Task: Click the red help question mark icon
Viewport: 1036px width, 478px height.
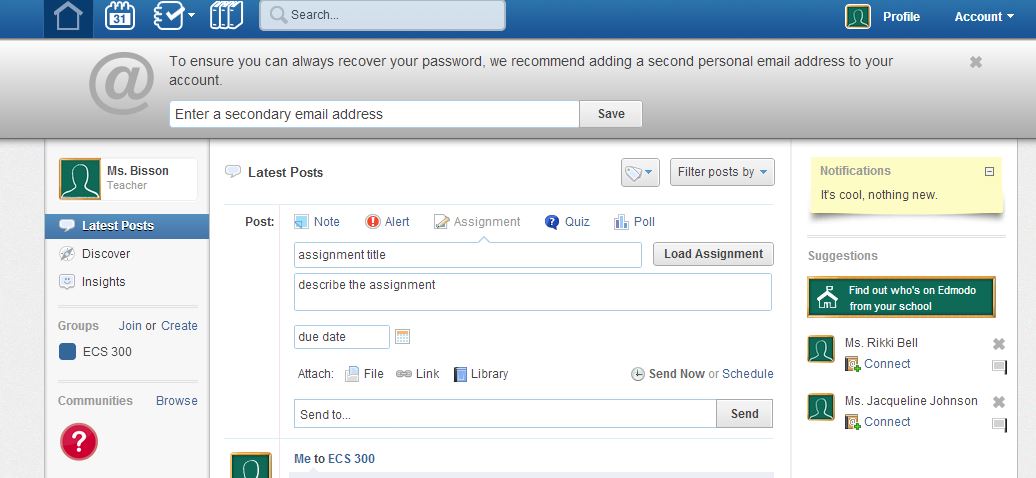Action: pos(79,441)
